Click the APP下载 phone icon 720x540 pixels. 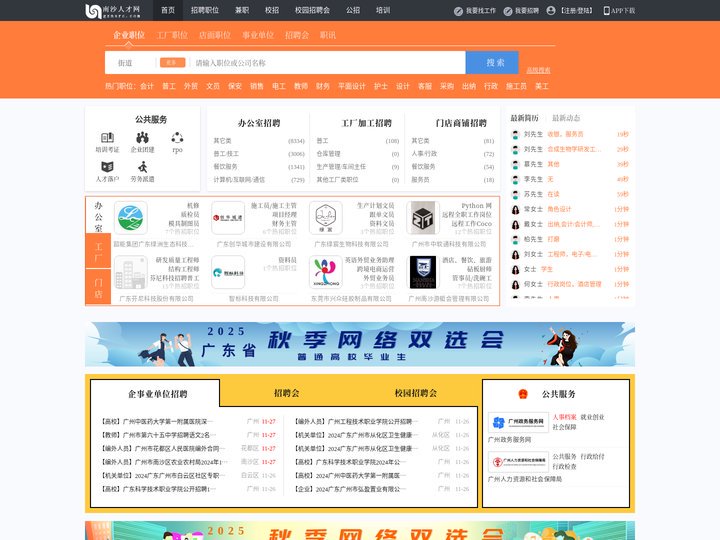click(x=607, y=11)
